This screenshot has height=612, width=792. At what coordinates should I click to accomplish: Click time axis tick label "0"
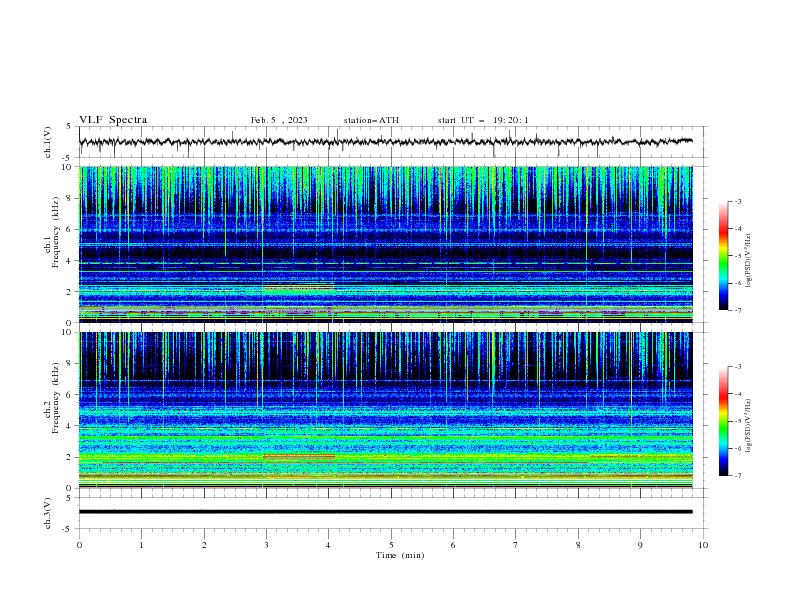point(79,545)
